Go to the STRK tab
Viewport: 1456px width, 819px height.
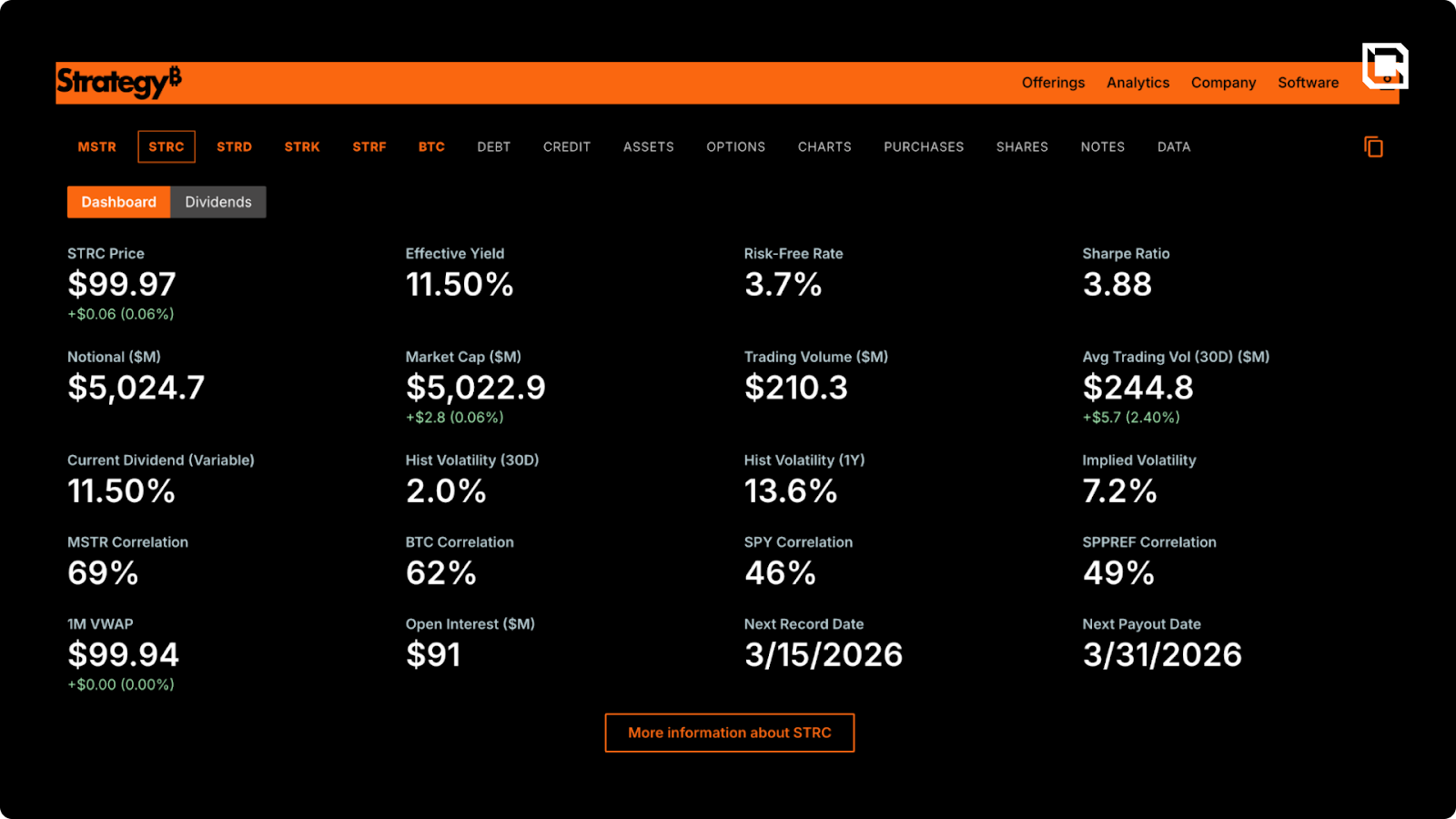point(302,147)
